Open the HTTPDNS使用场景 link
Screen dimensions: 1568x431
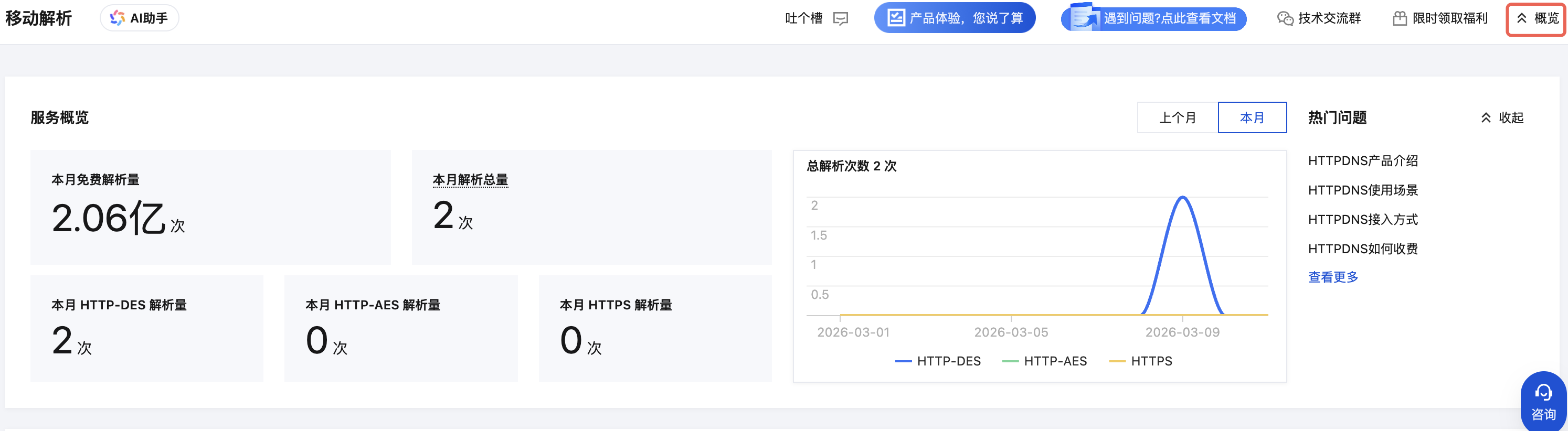[1363, 190]
